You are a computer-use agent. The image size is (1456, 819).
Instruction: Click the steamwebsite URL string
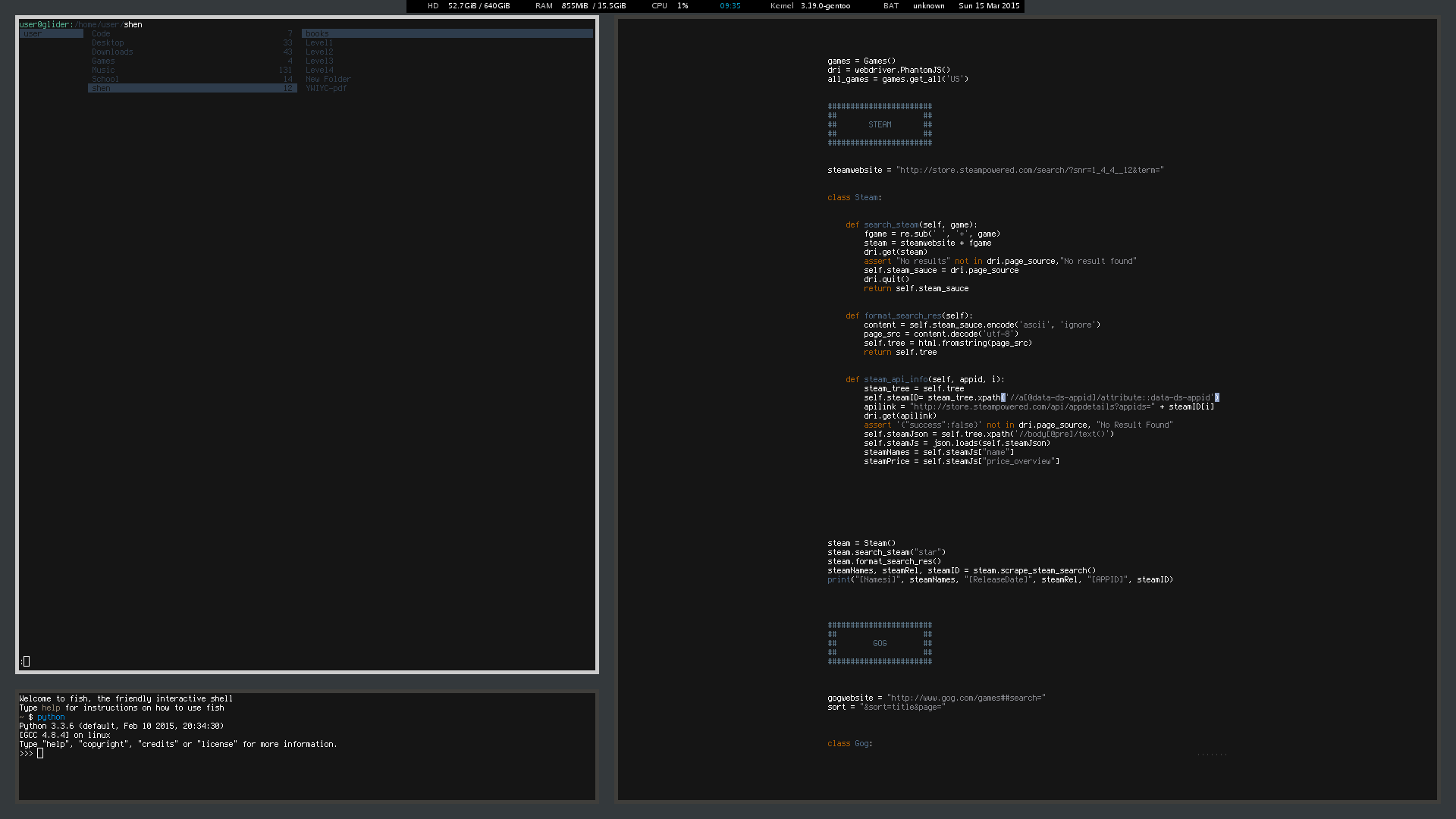[x=1030, y=170]
